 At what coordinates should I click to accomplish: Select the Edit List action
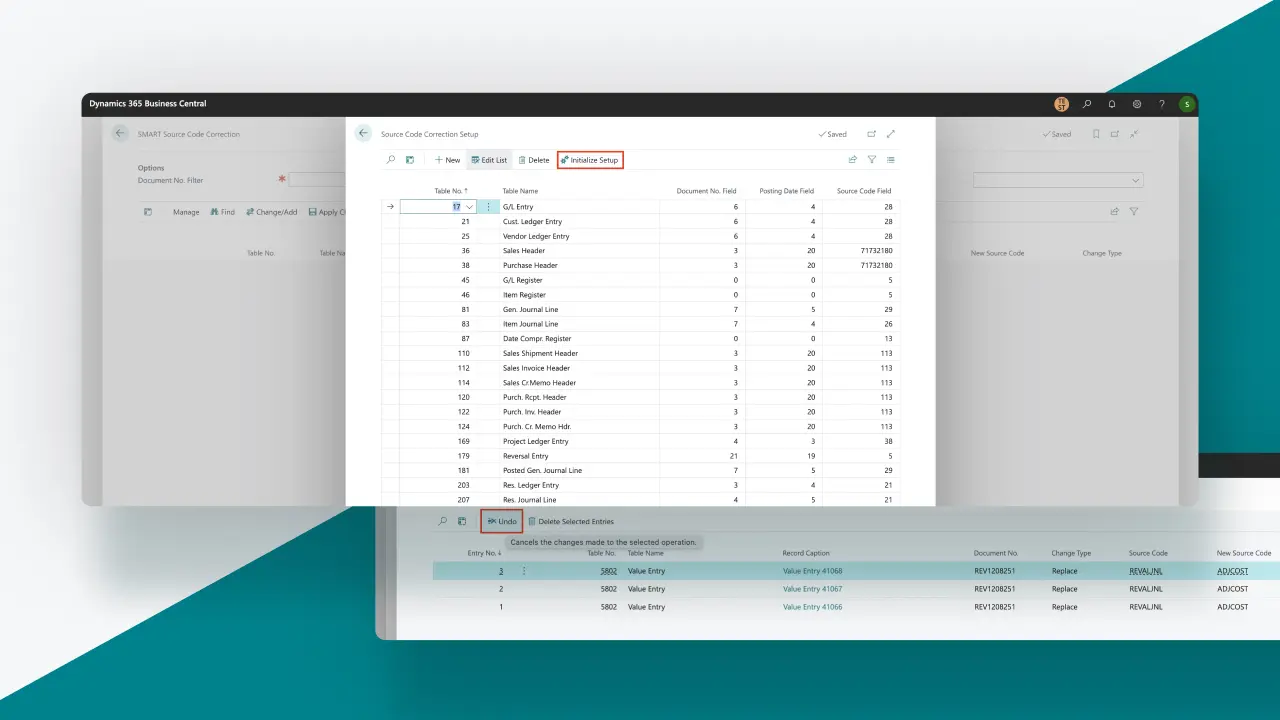[489, 160]
